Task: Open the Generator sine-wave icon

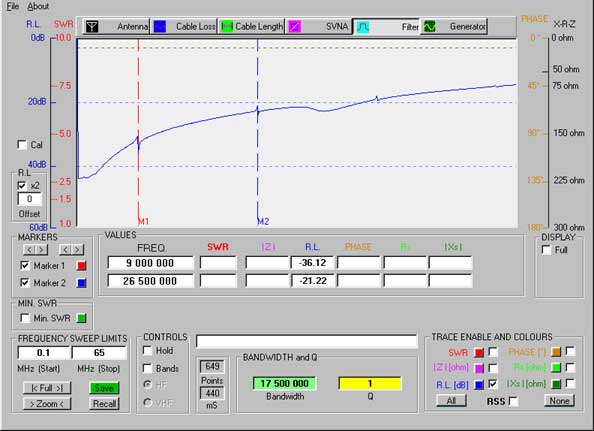Action: pyautogui.click(x=430, y=27)
